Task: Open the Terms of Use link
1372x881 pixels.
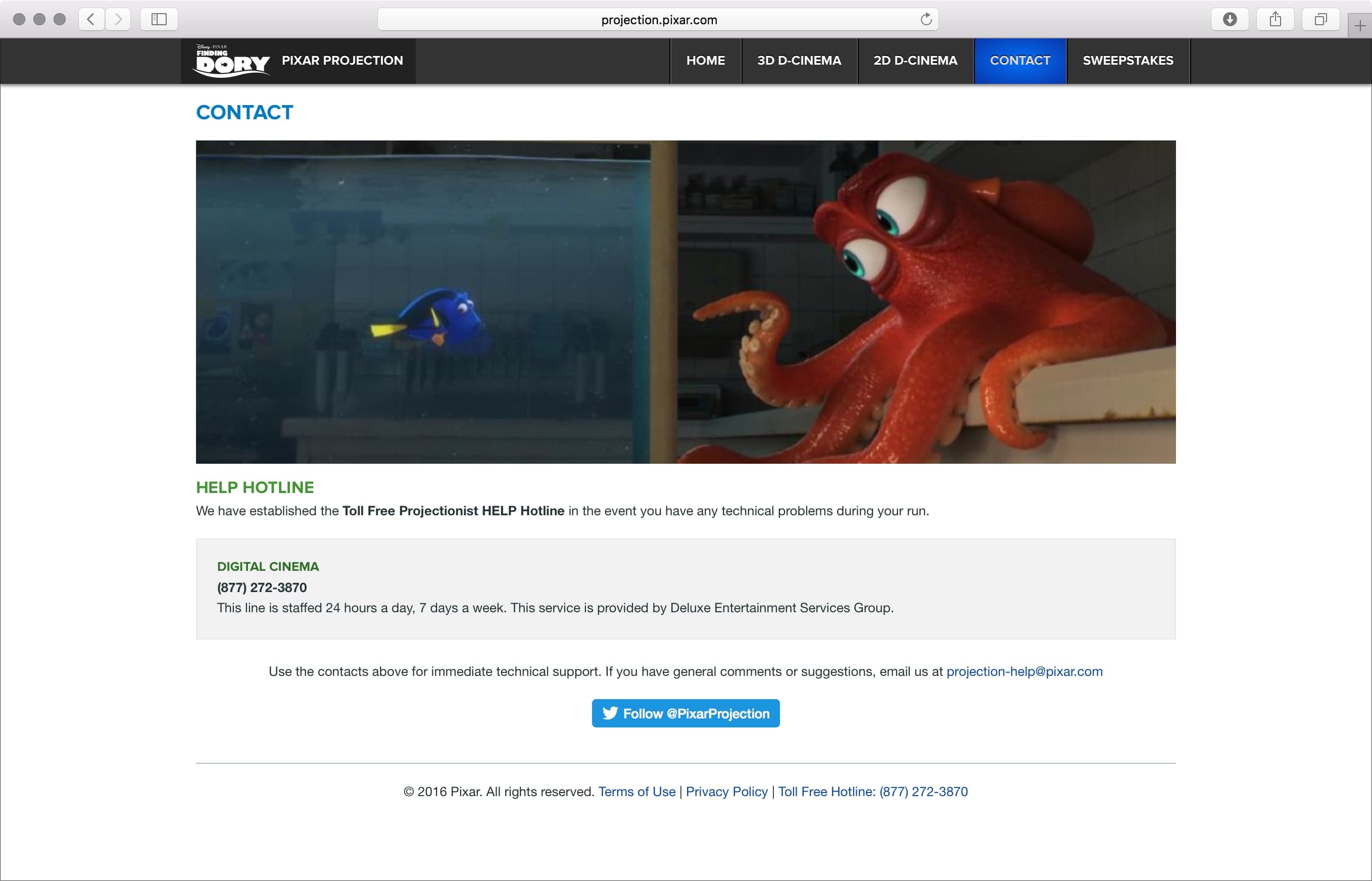Action: pos(636,792)
